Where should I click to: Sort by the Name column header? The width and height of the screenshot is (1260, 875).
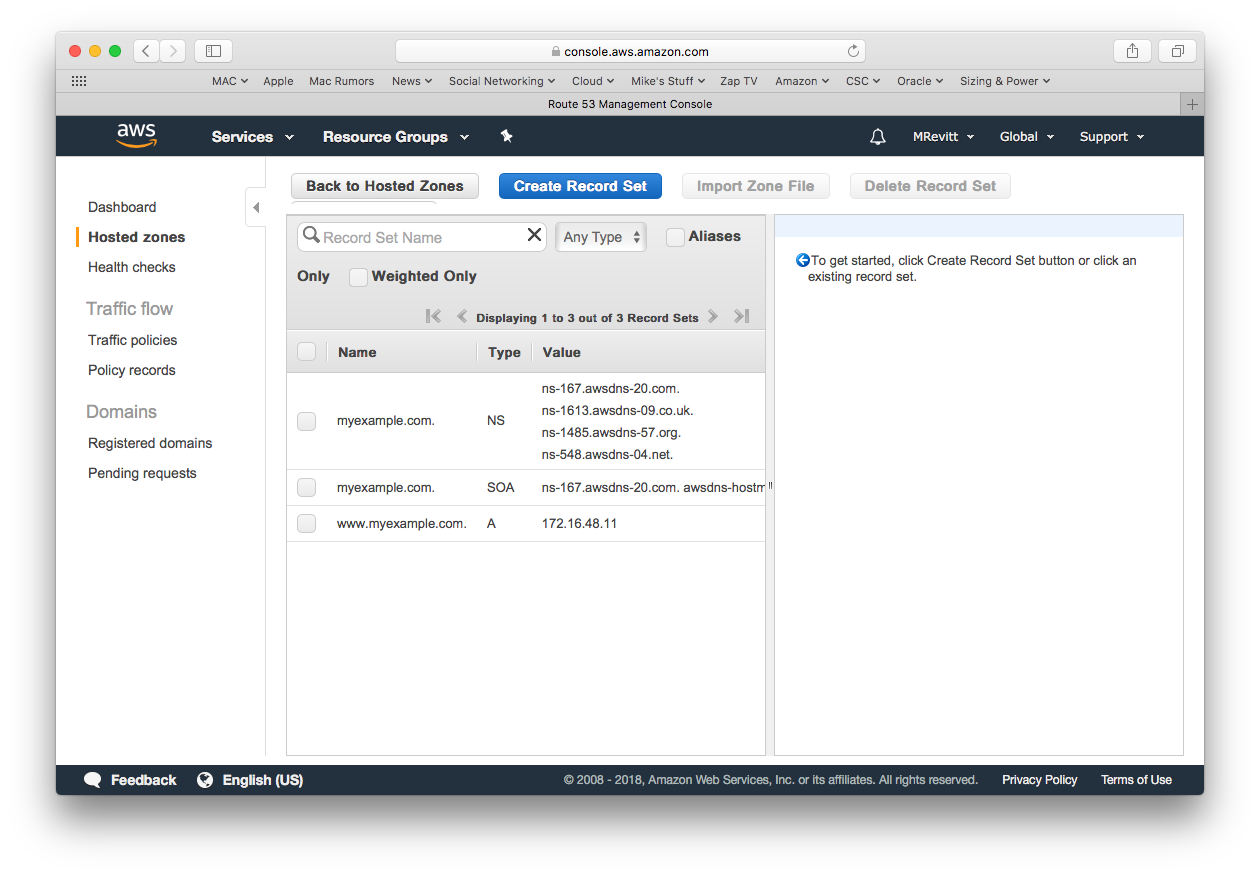(x=357, y=352)
